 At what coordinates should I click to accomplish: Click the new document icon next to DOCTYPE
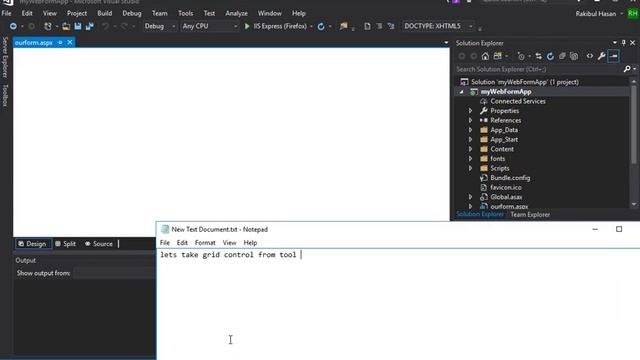pyautogui.click(x=367, y=26)
